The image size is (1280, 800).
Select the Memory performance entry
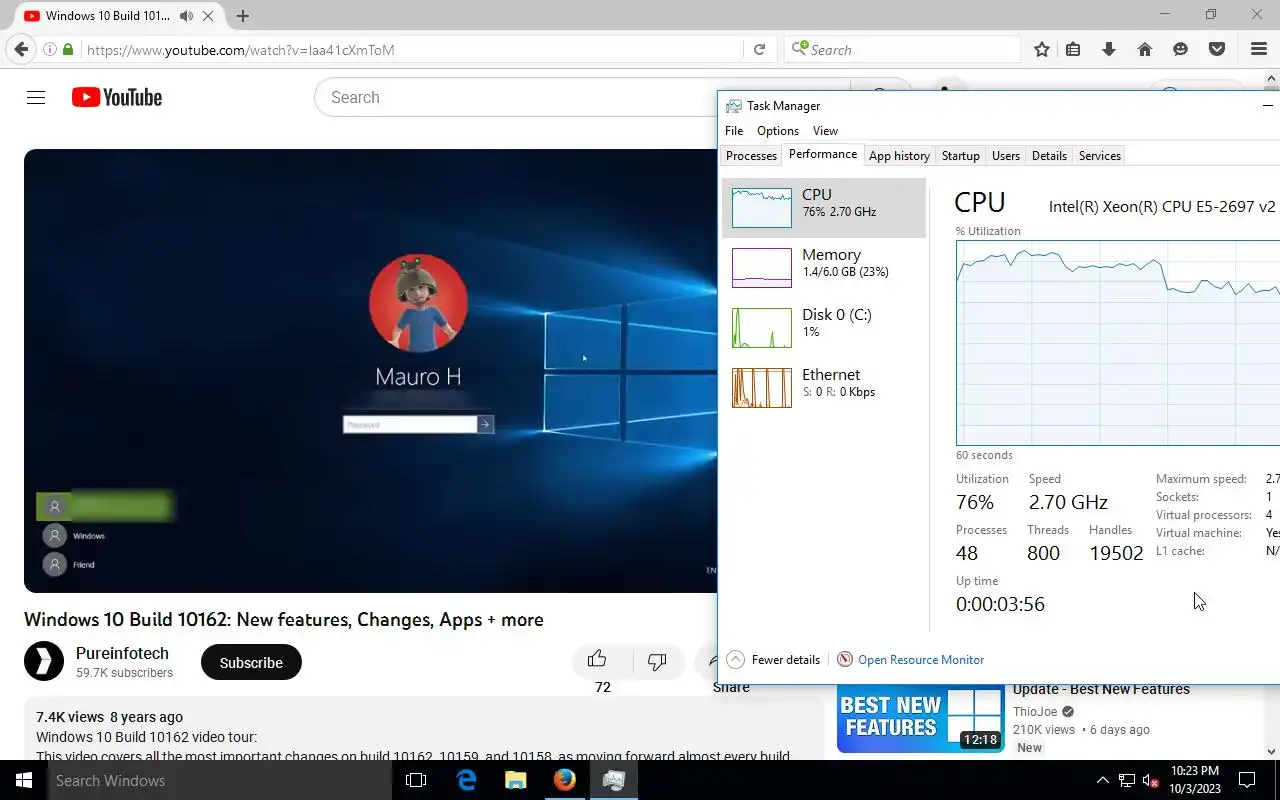[x=824, y=268]
